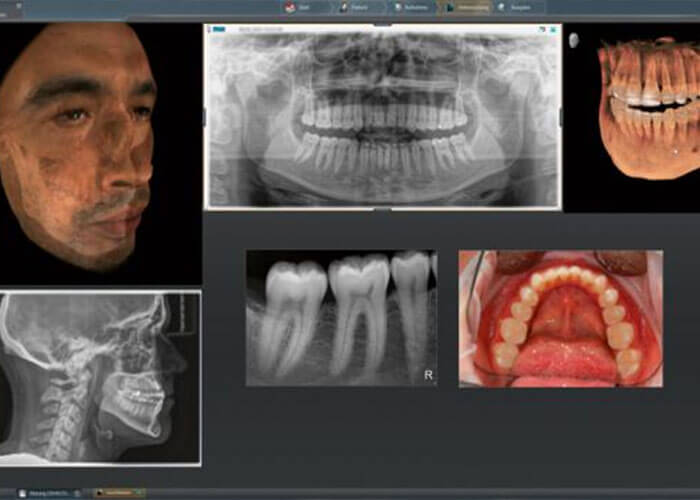Click the top edge handle of panoramic window
Viewport: 700px width, 500px height.
(383, 24)
